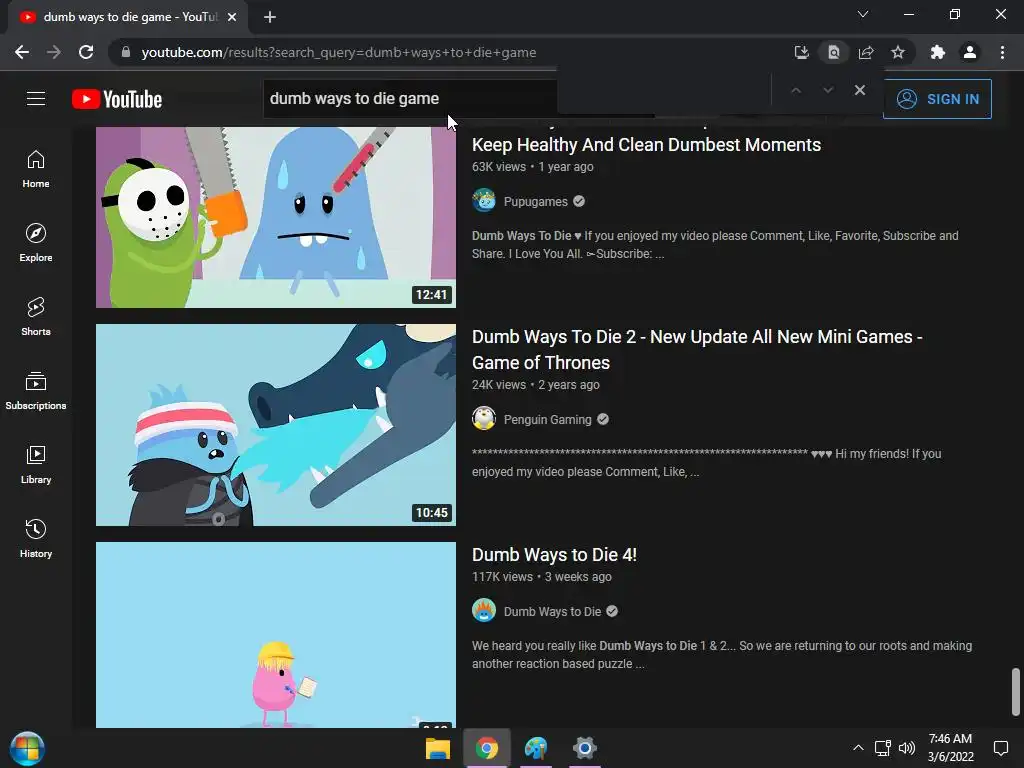Click Pupugames channel avatar

(x=484, y=200)
